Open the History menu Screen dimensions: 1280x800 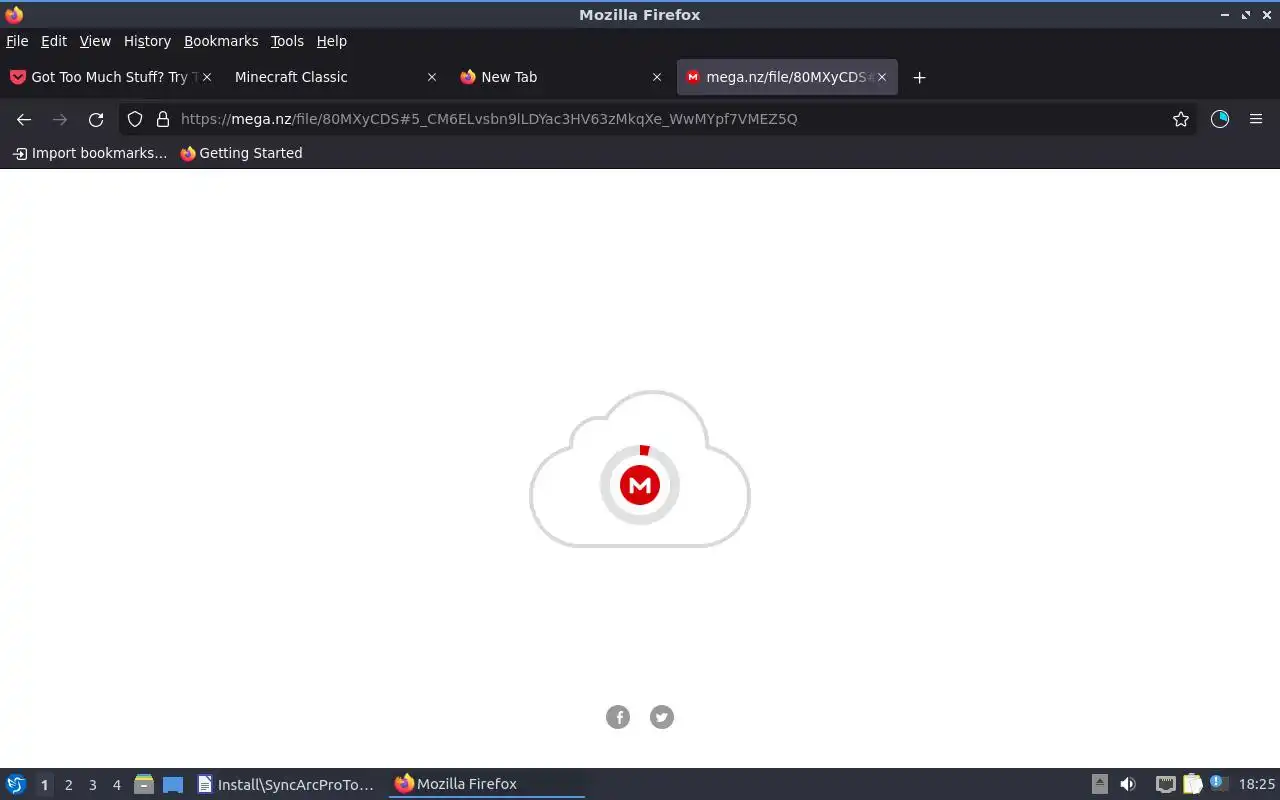click(147, 41)
